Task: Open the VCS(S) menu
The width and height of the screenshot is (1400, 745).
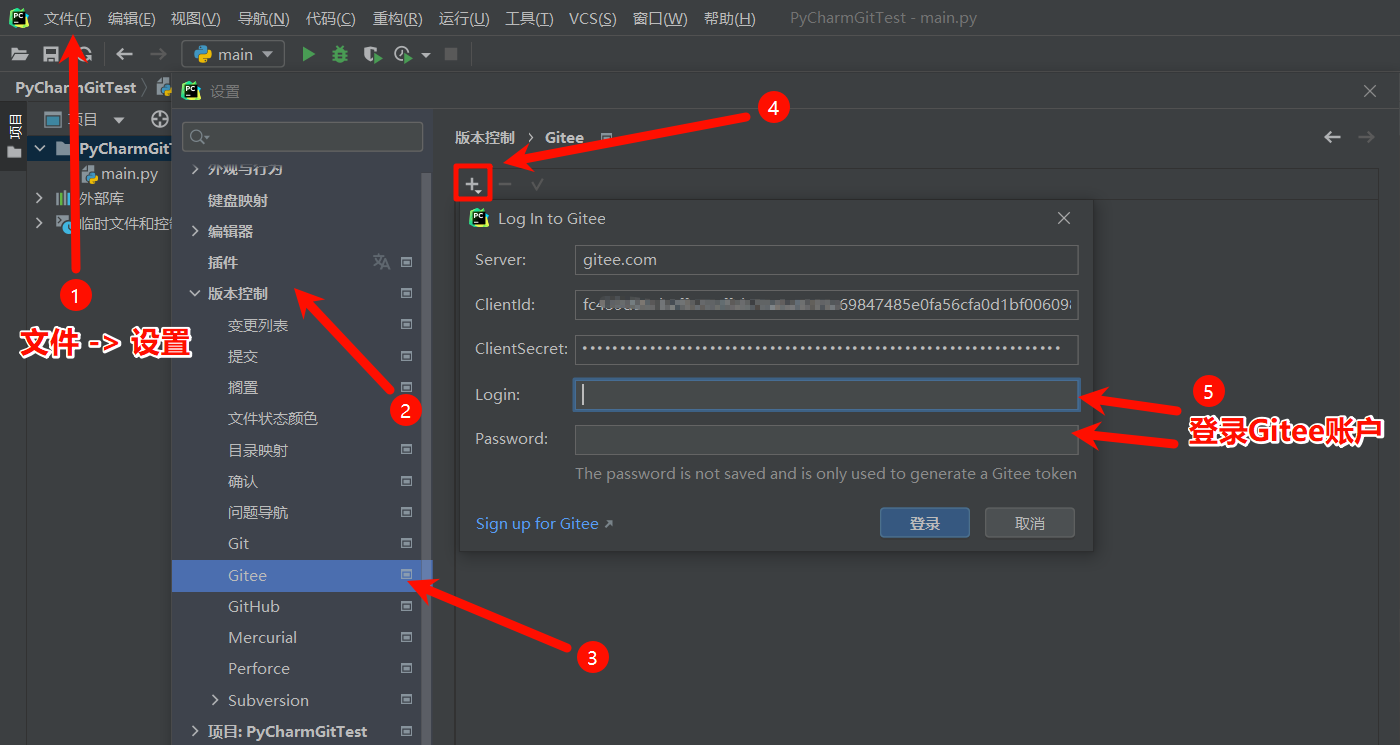Action: pyautogui.click(x=592, y=19)
